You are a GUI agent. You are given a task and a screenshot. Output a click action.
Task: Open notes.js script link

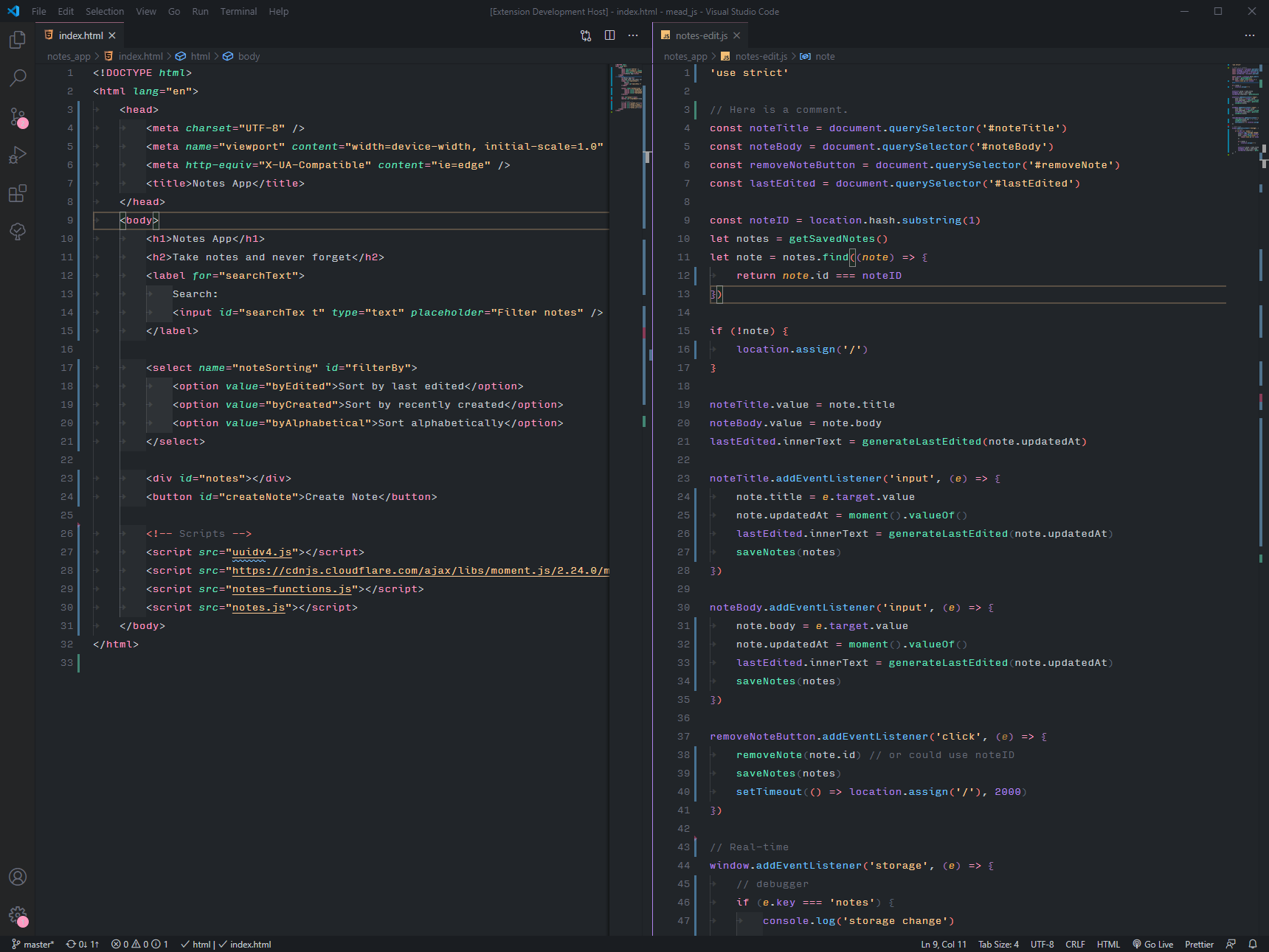tap(259, 608)
